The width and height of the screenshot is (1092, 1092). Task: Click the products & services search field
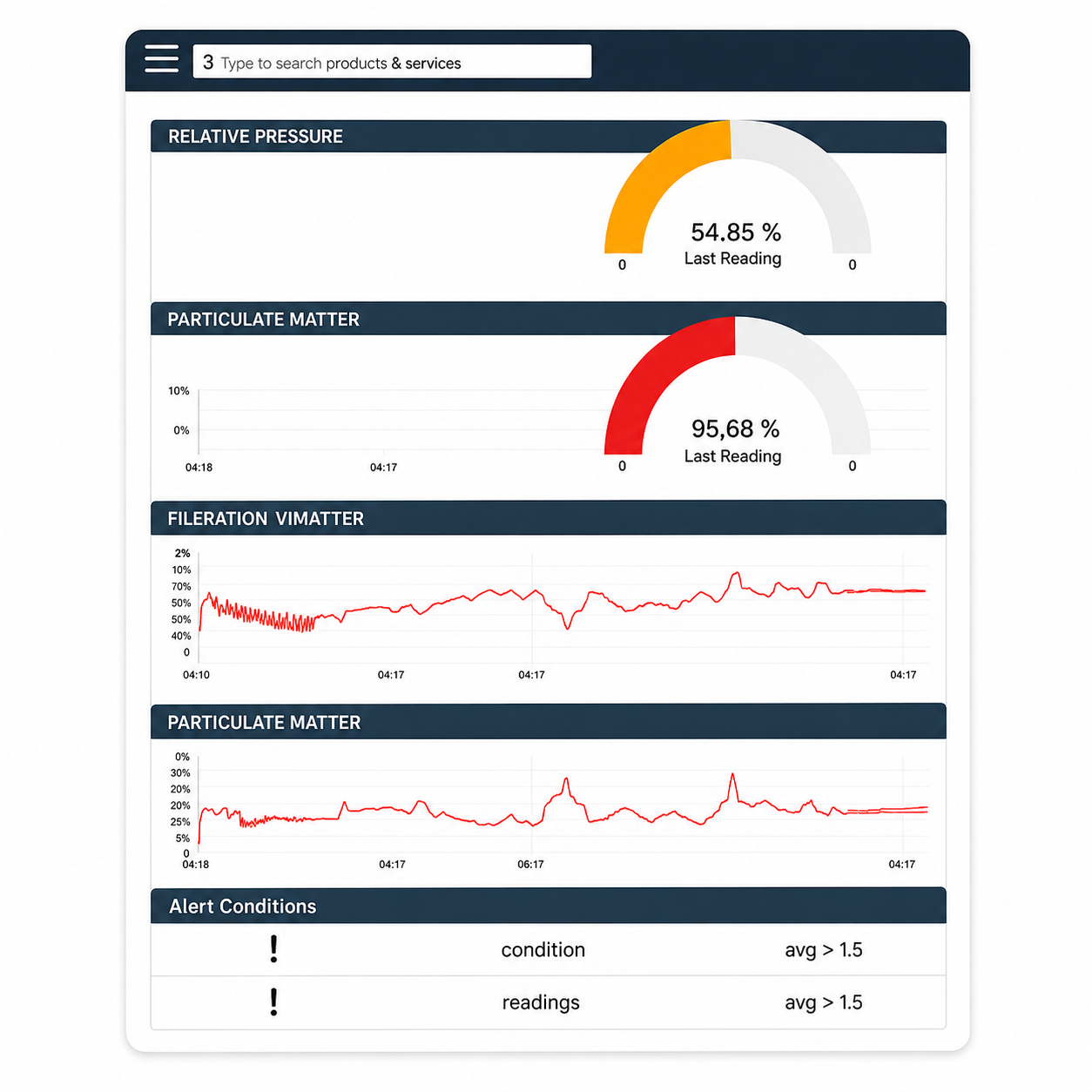pyautogui.click(x=392, y=62)
